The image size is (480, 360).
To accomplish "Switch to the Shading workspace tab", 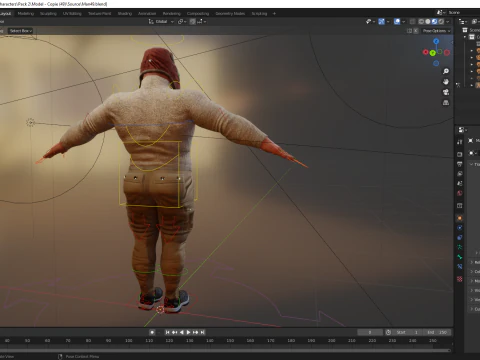I will [x=125, y=14].
